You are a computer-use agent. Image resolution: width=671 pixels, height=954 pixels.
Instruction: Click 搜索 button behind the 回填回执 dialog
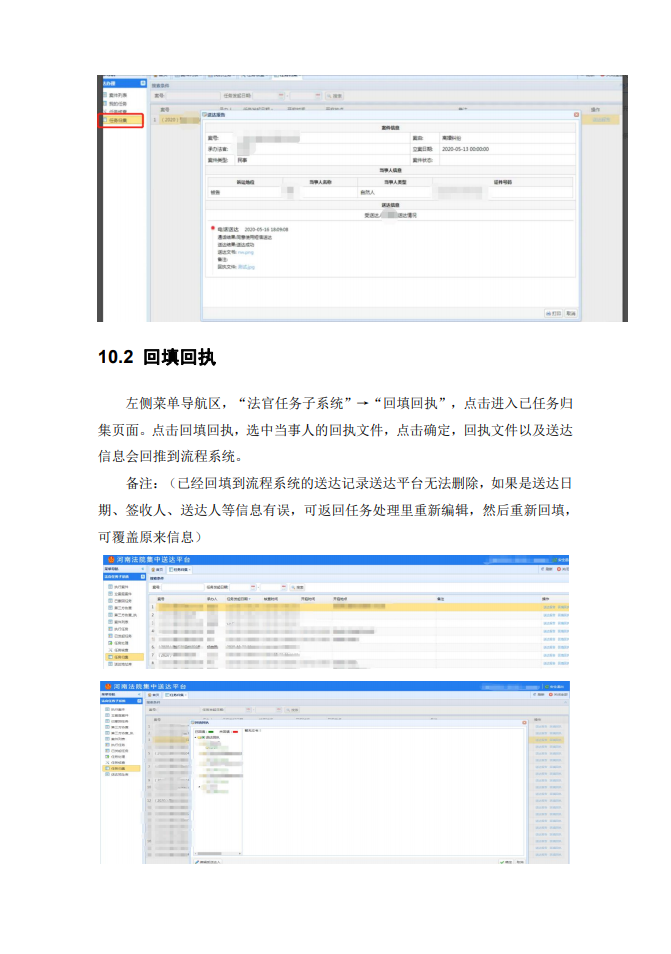(292, 710)
